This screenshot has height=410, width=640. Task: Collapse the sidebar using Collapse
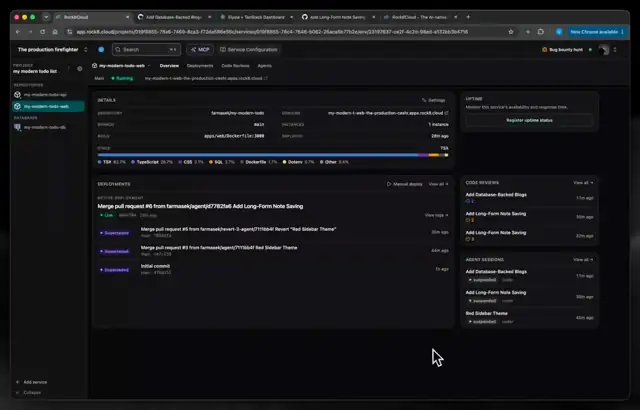pos(29,392)
